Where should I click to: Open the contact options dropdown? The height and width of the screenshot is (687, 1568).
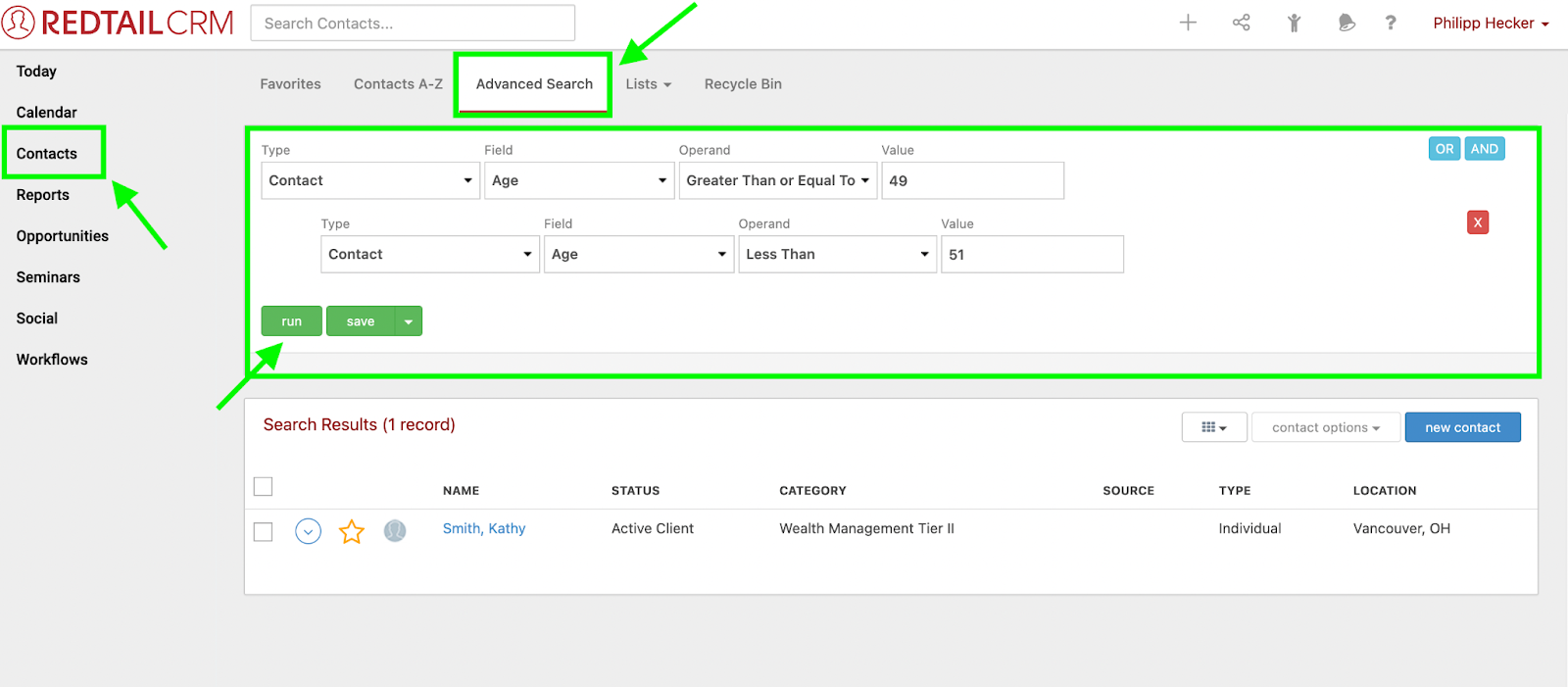[x=1326, y=427]
